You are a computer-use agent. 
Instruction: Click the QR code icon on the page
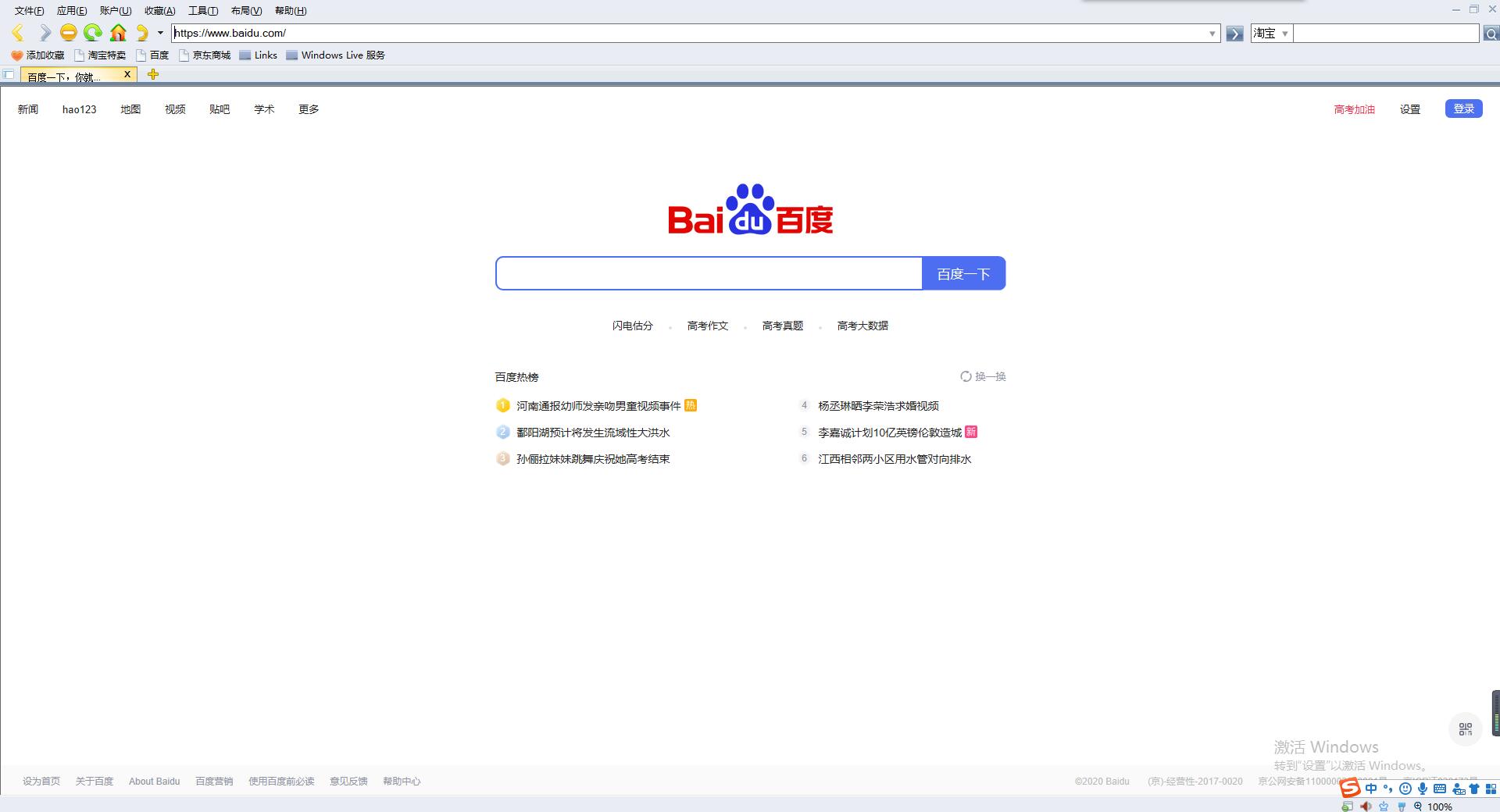coord(1466,728)
